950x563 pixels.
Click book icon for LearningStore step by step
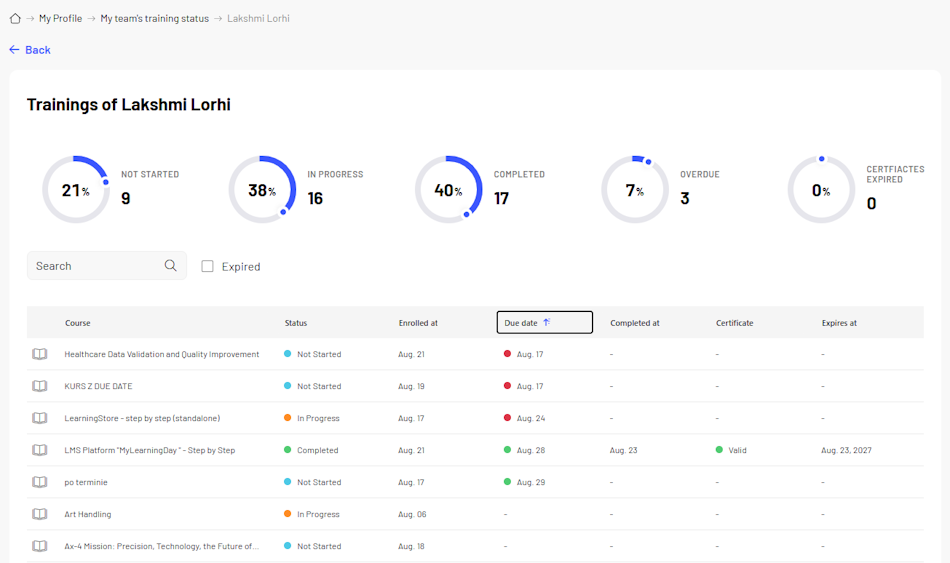point(39,418)
